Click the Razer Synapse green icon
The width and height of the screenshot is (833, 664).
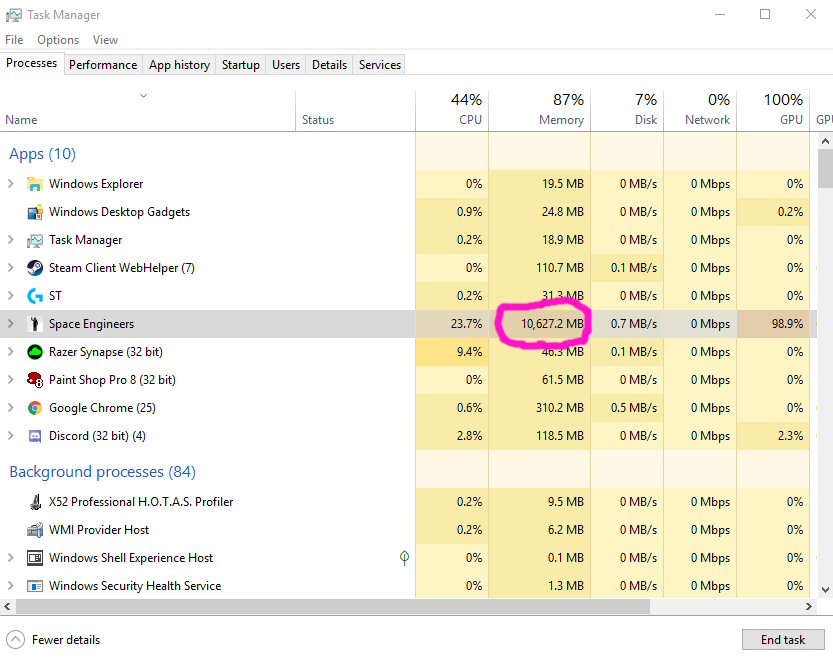34,352
